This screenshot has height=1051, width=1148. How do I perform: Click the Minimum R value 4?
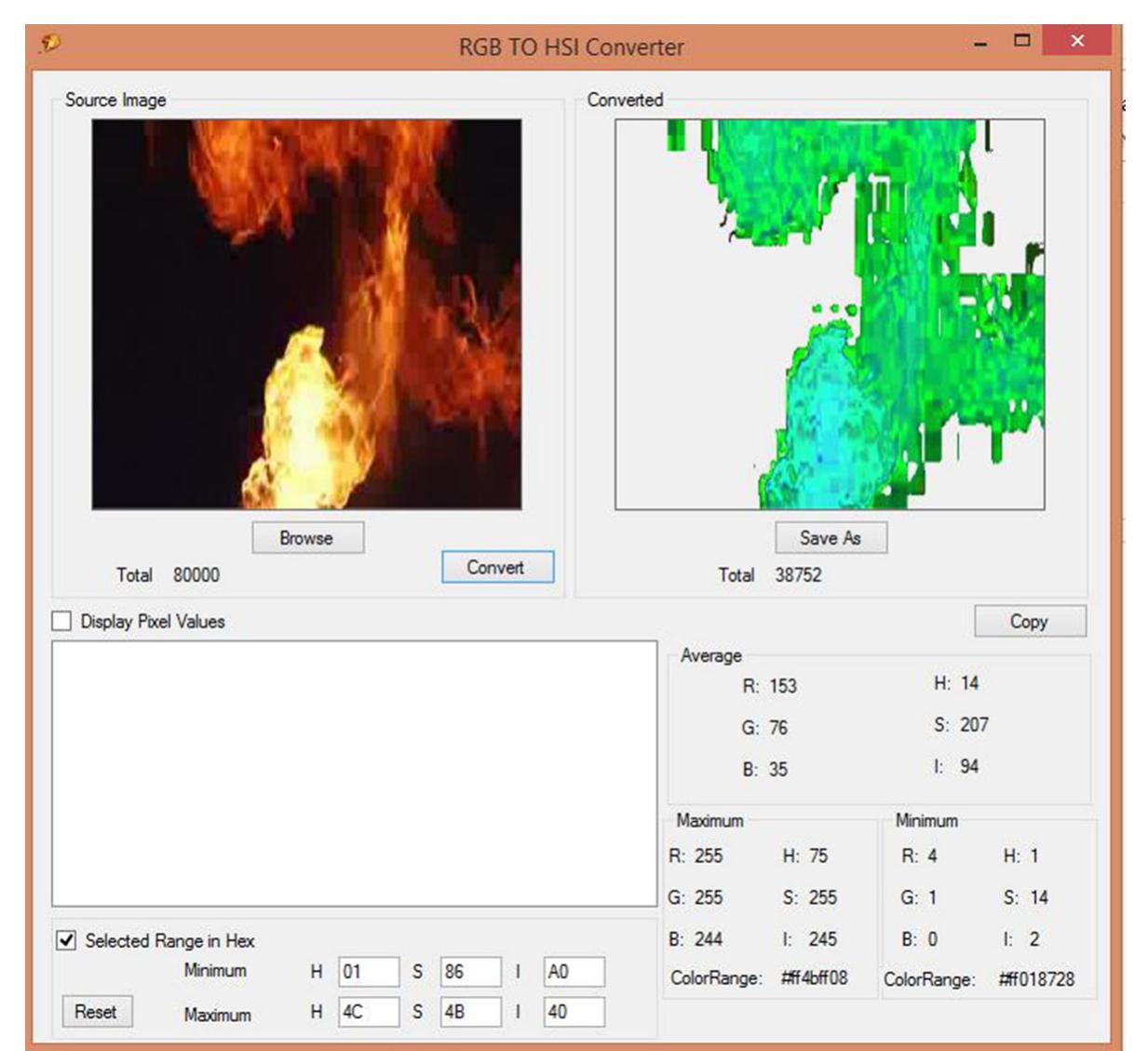click(x=932, y=856)
